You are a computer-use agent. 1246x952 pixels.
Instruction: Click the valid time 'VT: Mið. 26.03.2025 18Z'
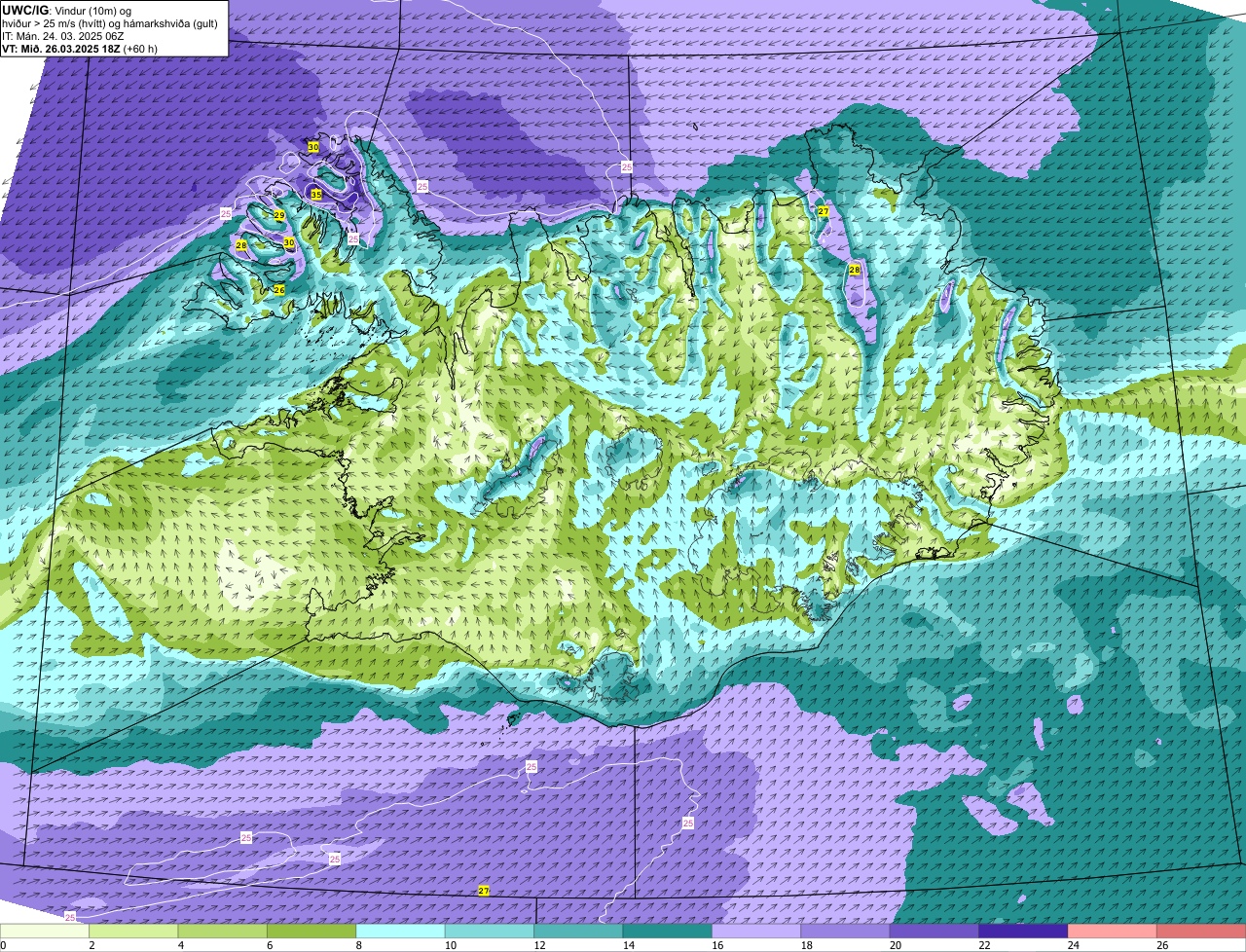(61, 48)
